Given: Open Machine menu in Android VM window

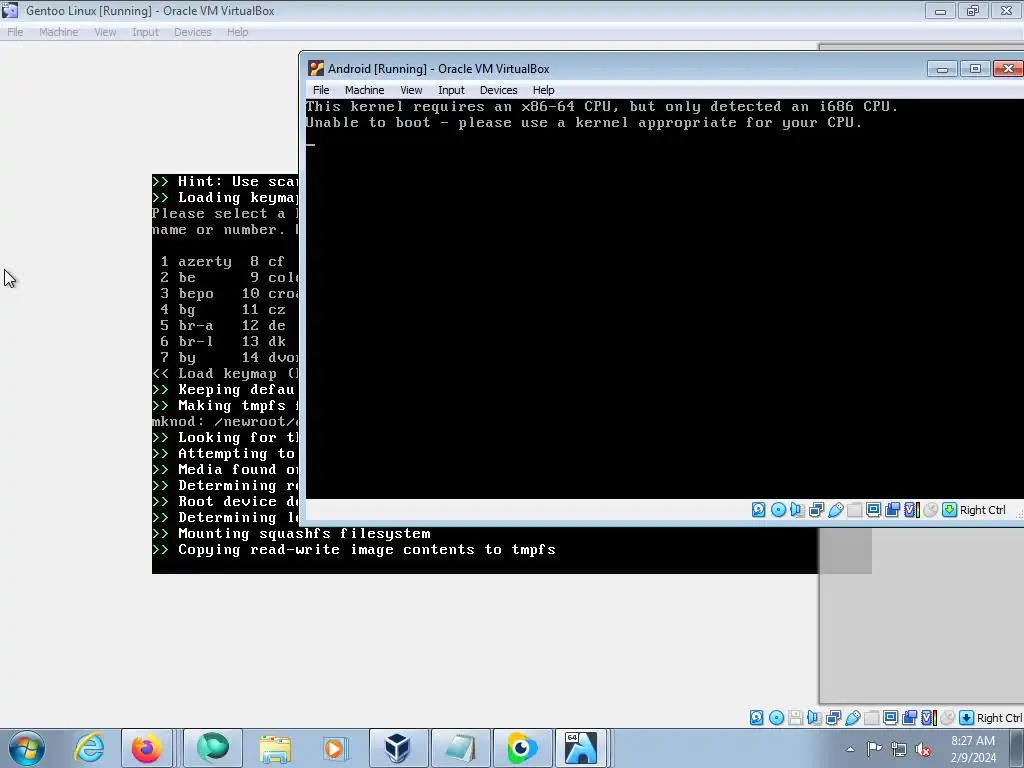Looking at the screenshot, I should (364, 90).
